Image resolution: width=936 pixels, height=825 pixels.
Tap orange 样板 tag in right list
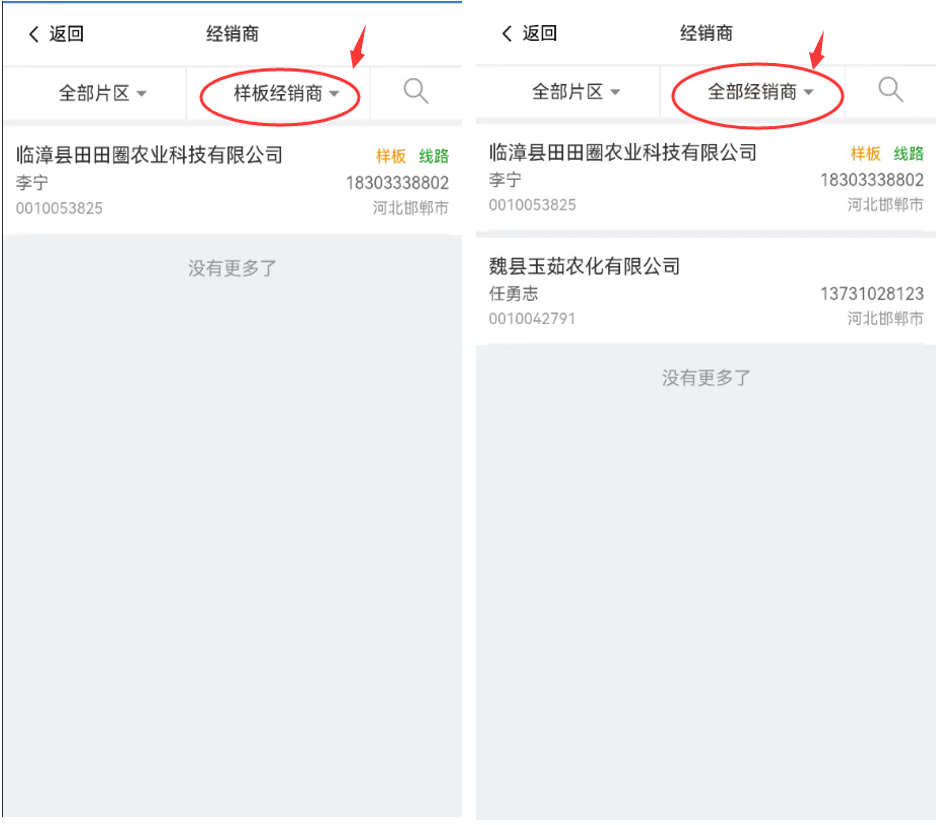click(x=866, y=153)
